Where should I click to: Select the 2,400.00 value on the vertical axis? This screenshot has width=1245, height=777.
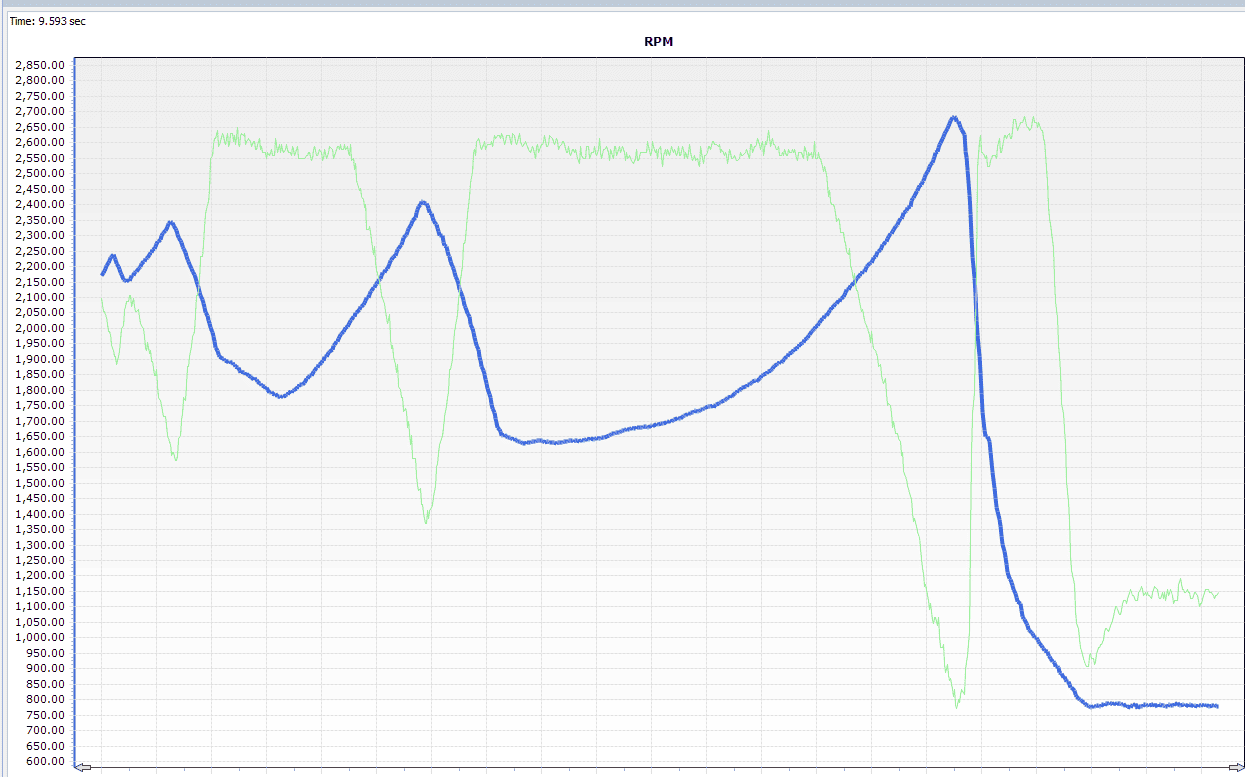41,205
